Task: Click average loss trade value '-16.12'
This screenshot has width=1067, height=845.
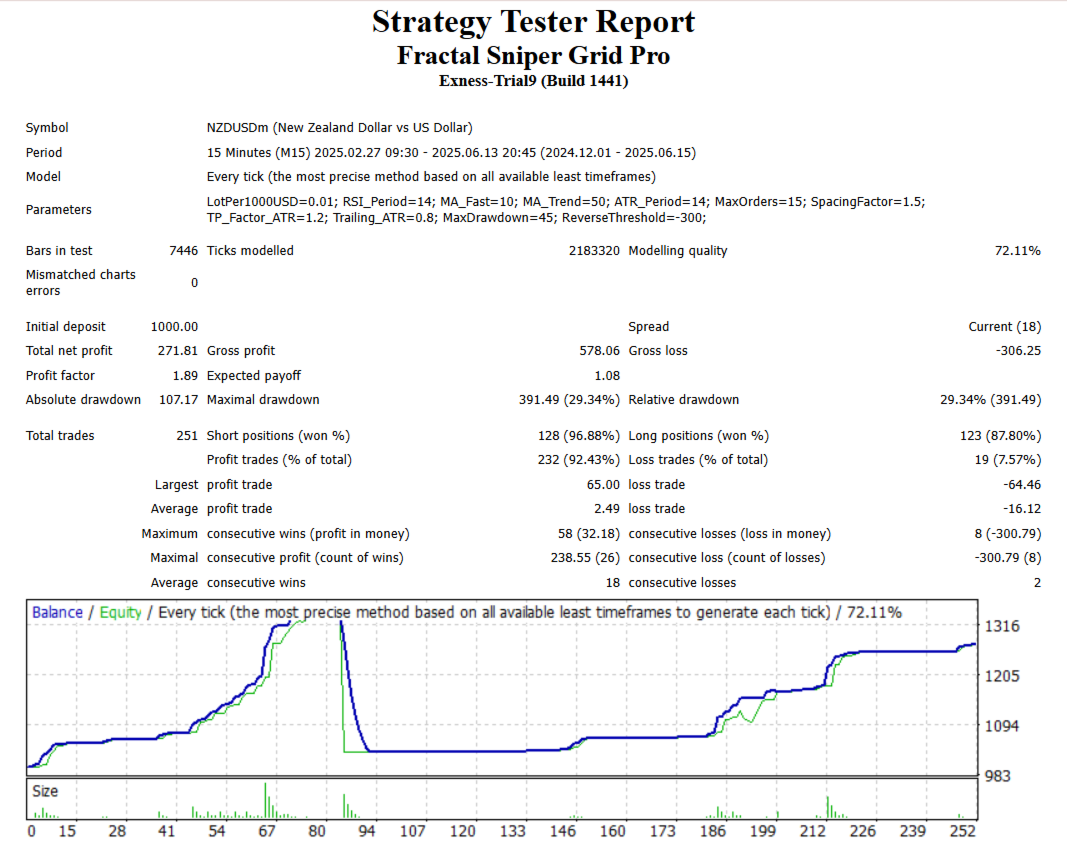Action: [1021, 509]
